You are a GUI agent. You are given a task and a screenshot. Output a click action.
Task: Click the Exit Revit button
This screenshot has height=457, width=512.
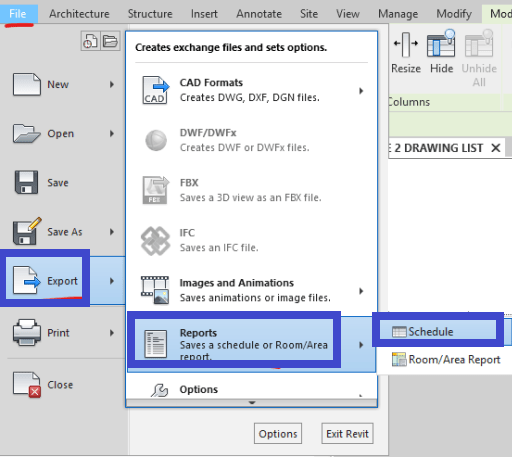pos(347,434)
